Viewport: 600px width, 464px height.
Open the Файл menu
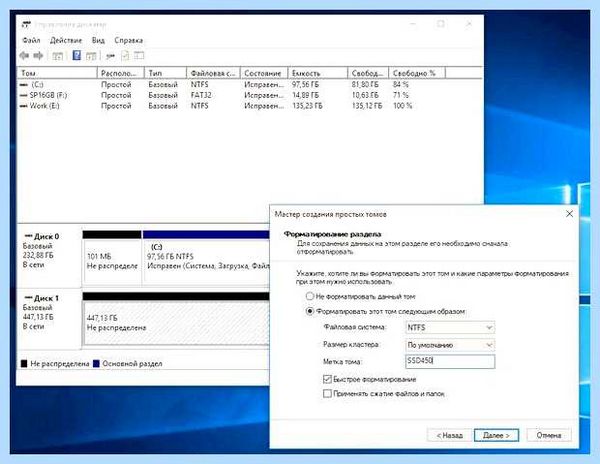click(31, 40)
